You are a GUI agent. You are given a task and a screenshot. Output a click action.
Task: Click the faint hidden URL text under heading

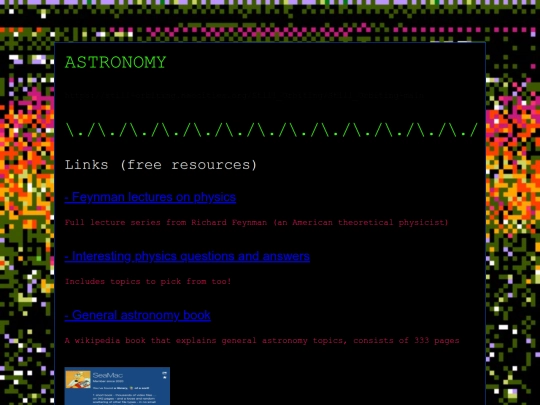click(x=245, y=95)
